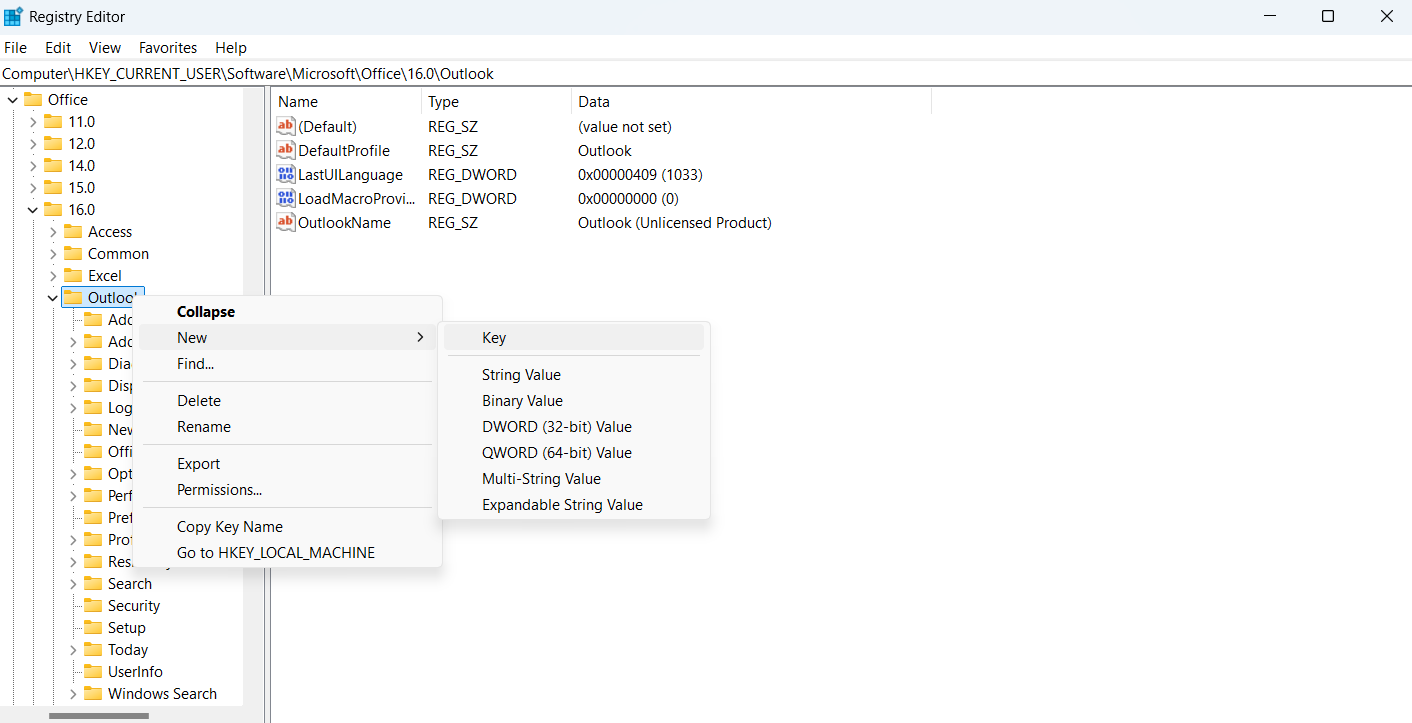Viewport: 1412px width, 723px height.
Task: Open the File menu
Action: (x=15, y=48)
